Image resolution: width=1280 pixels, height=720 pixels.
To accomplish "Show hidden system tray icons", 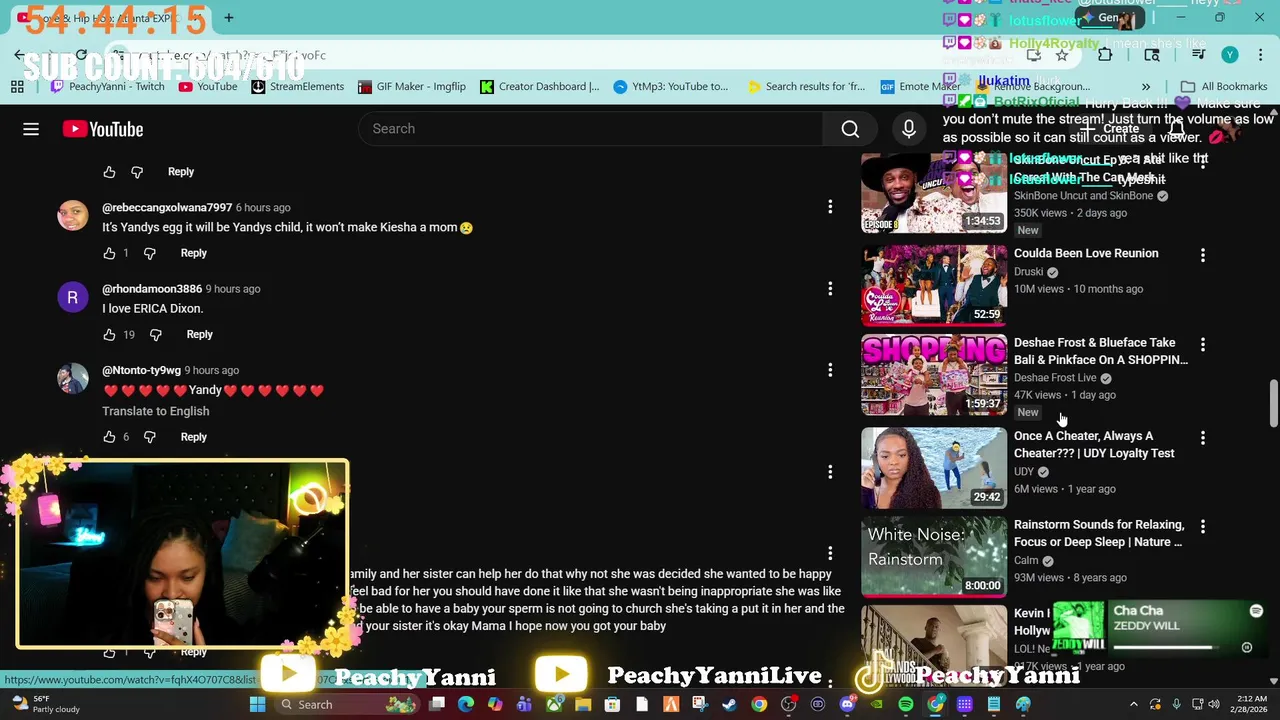I will click(1133, 704).
